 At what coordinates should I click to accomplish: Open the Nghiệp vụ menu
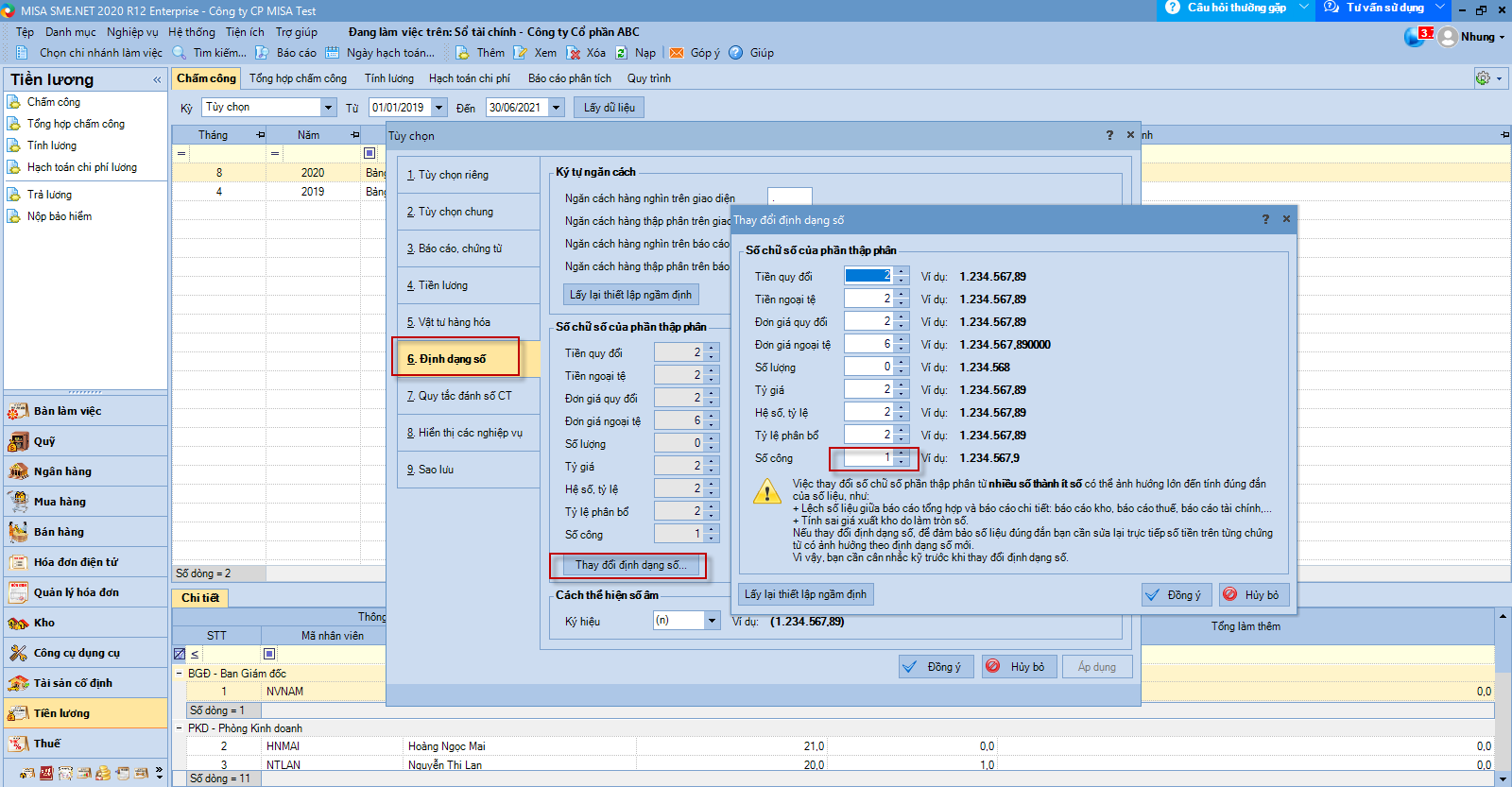(x=132, y=32)
